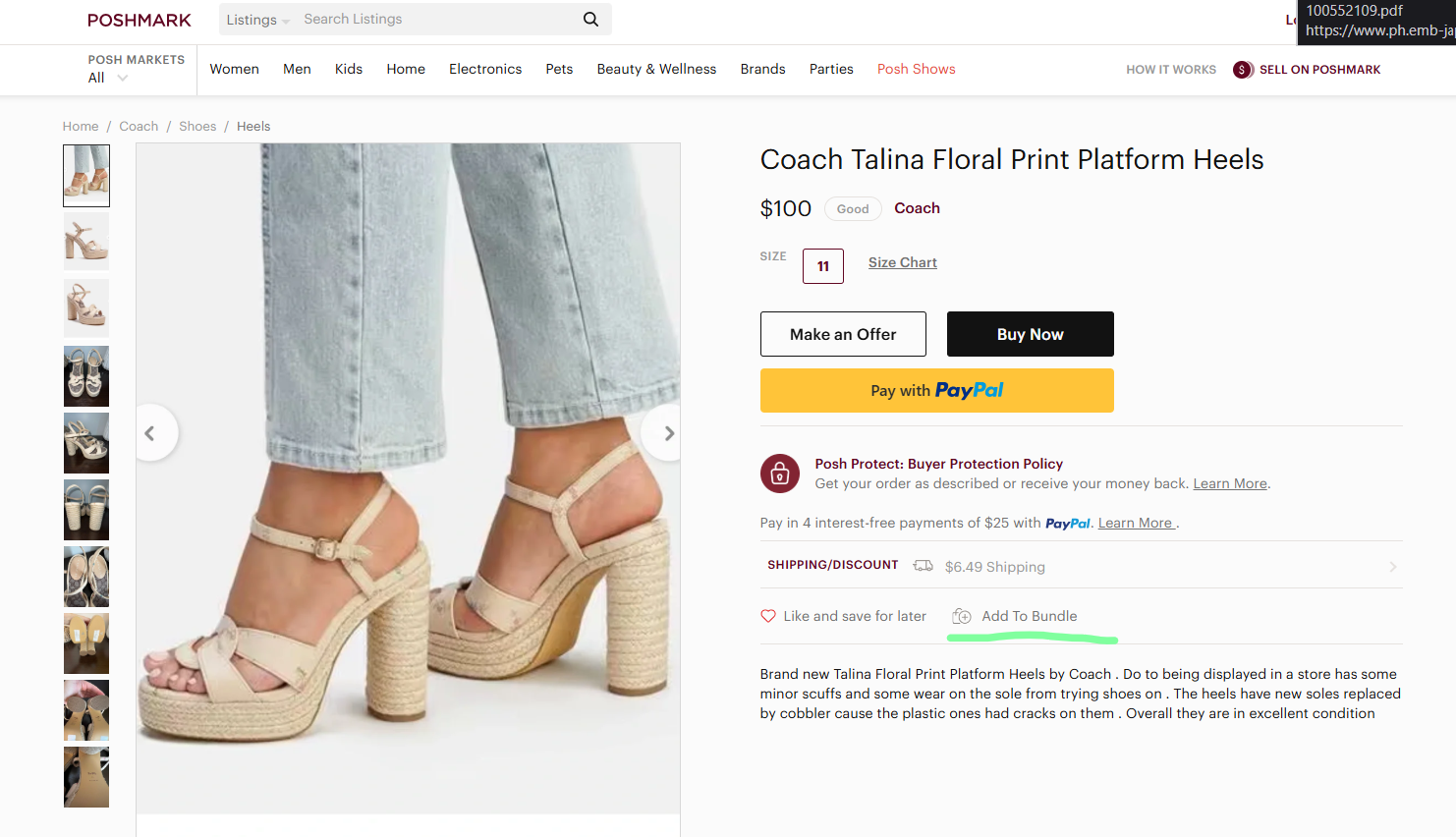Expand the Shipping/Discount row chevron

tap(1393, 567)
